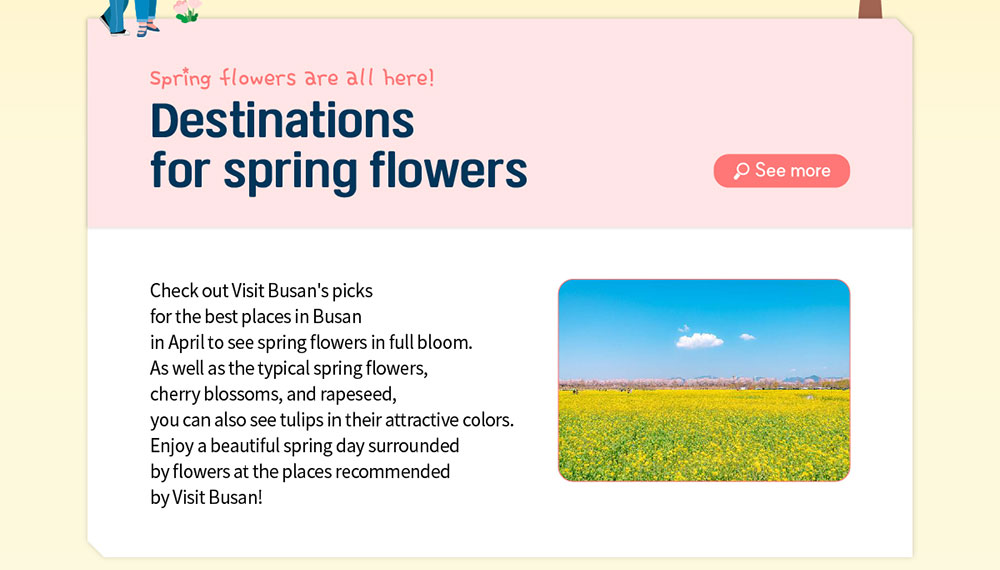
Task: Click the text 'Check out Visit Busan's picks'
Action: [261, 291]
